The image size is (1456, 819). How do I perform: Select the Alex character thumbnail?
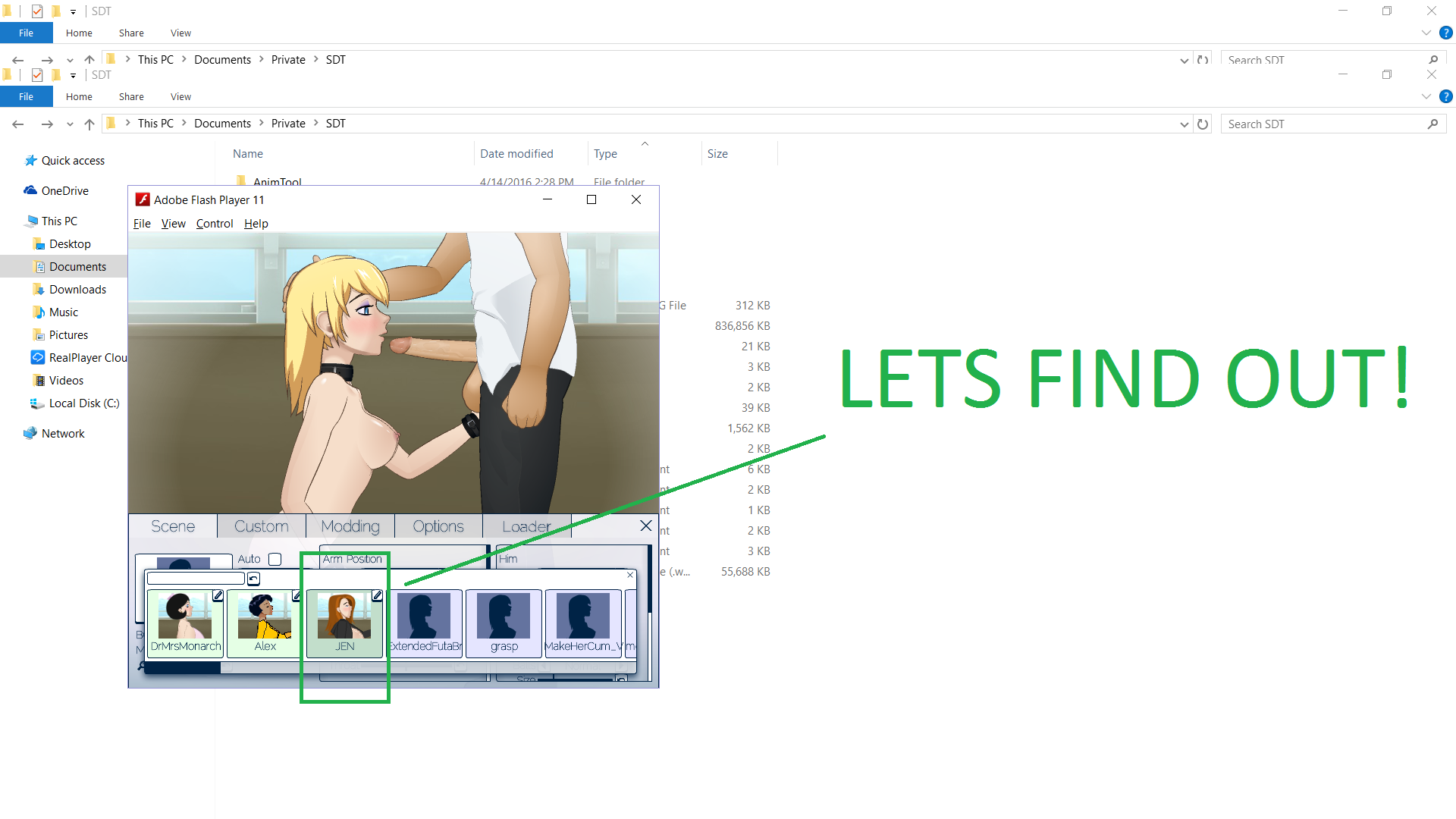point(265,623)
